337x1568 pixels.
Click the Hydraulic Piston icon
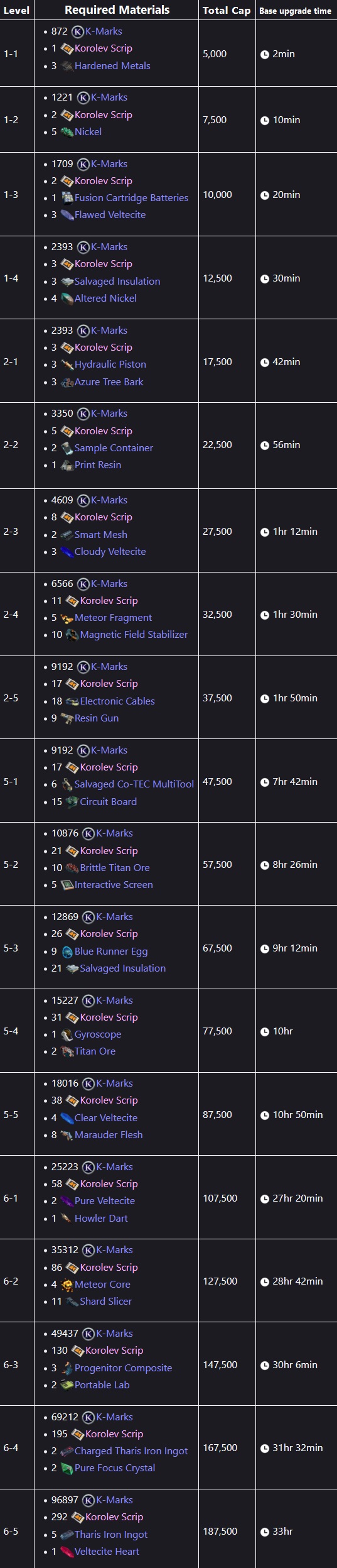point(67,365)
